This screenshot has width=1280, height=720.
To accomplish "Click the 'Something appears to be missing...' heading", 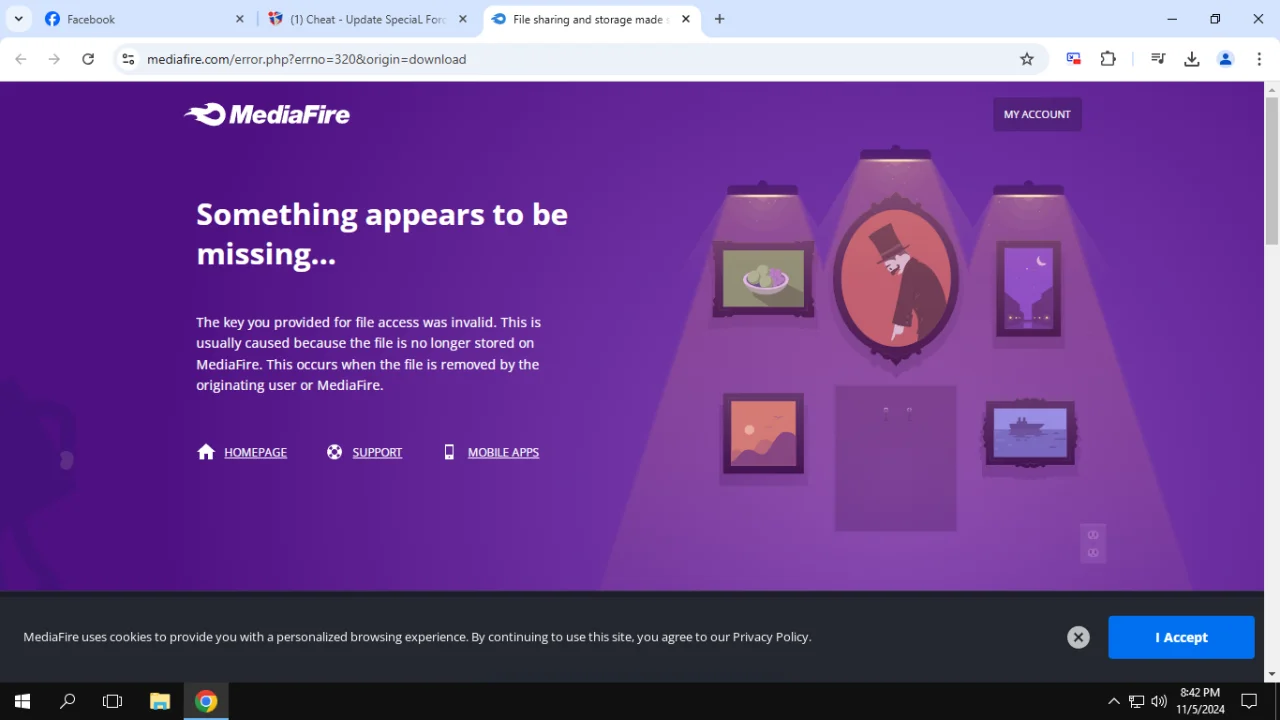I will (x=382, y=234).
